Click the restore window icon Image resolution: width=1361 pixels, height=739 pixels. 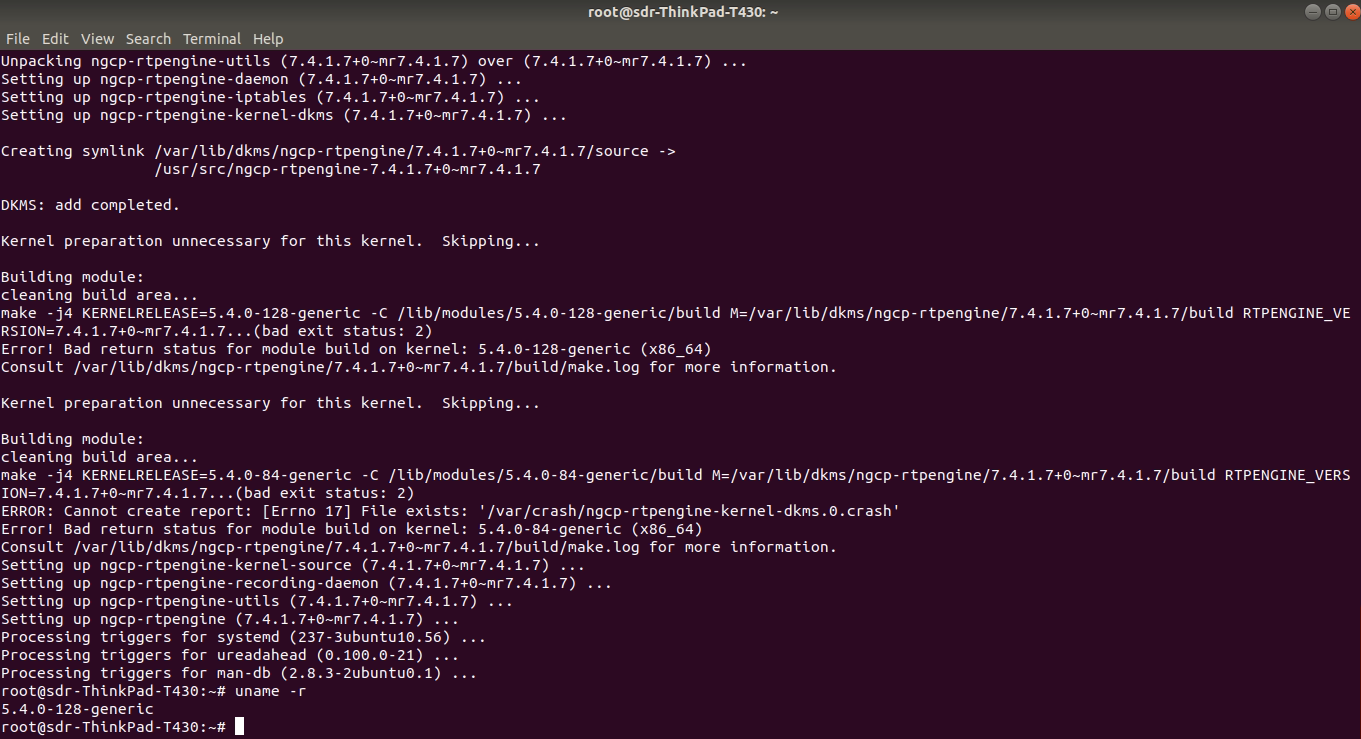click(1331, 11)
